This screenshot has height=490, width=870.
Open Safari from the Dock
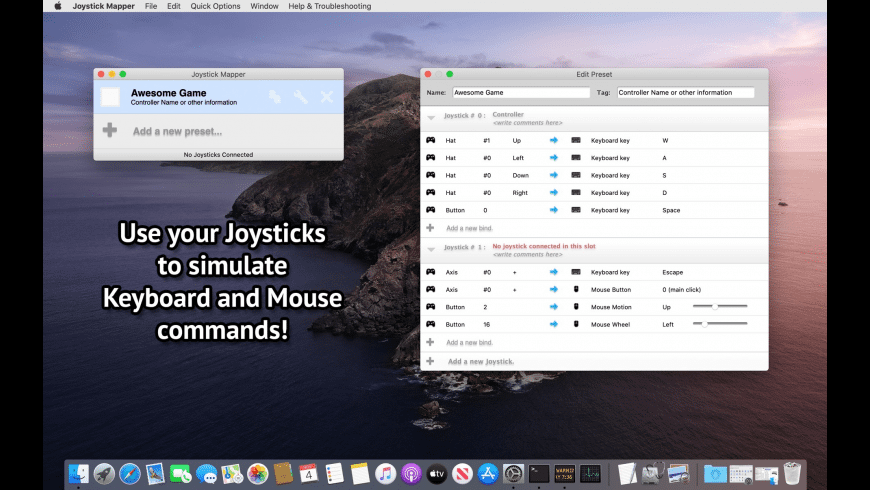pos(130,473)
